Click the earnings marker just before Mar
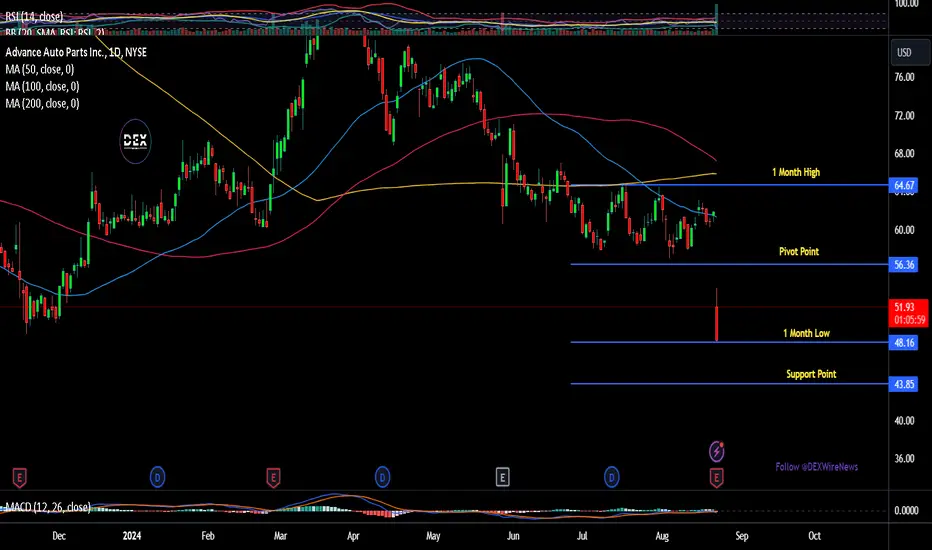This screenshot has height=550, width=932. tap(273, 477)
